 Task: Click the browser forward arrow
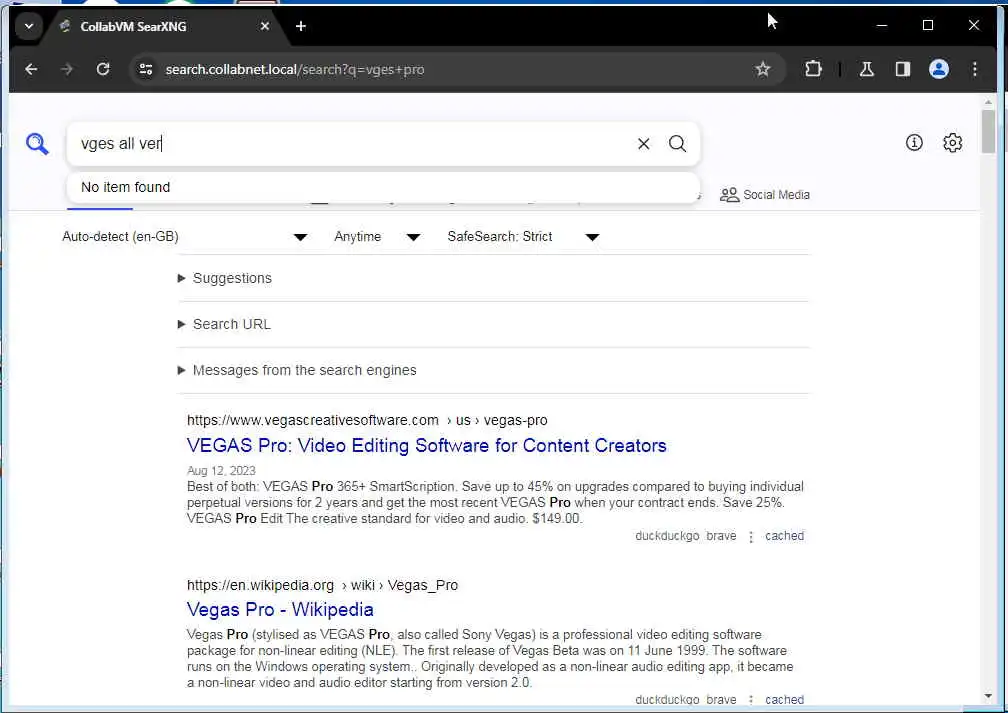tap(67, 69)
